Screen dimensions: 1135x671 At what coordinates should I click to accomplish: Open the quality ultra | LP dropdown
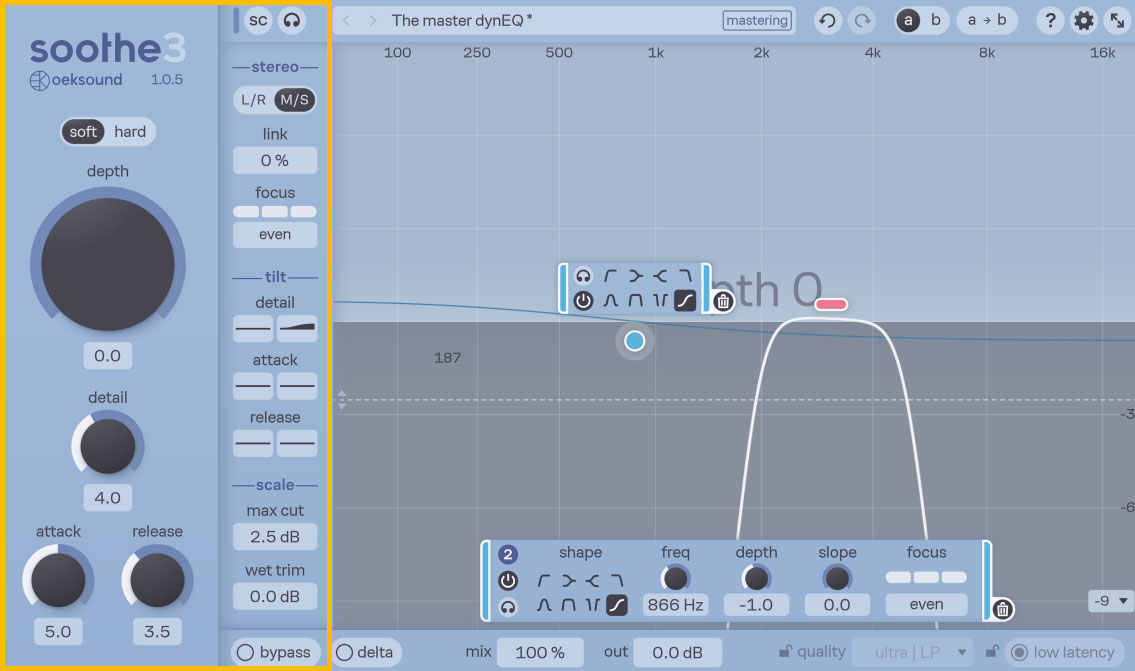coord(912,652)
